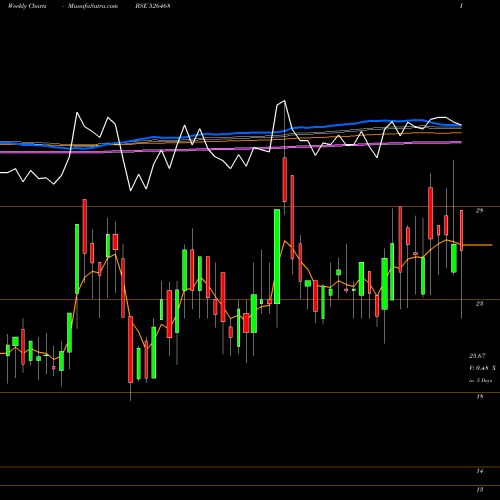Click the 'MunafaSutra.com' label

tap(93, 6)
